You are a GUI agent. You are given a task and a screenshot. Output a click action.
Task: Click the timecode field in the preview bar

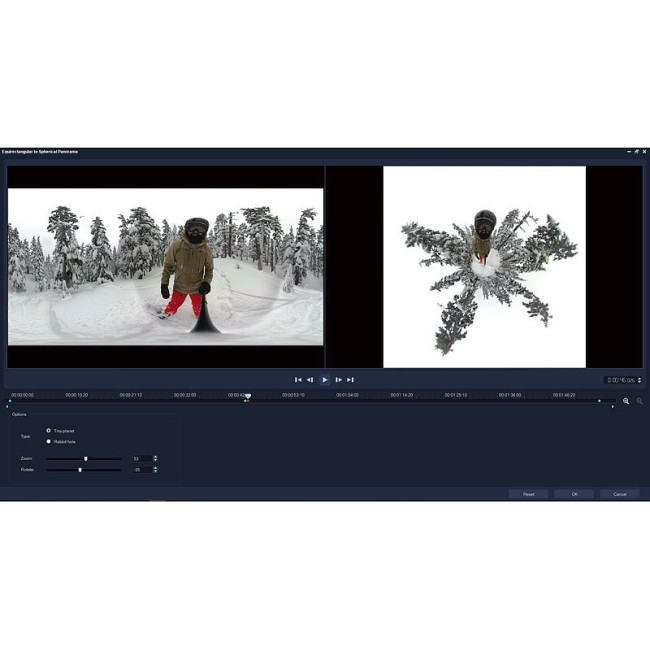(x=620, y=380)
